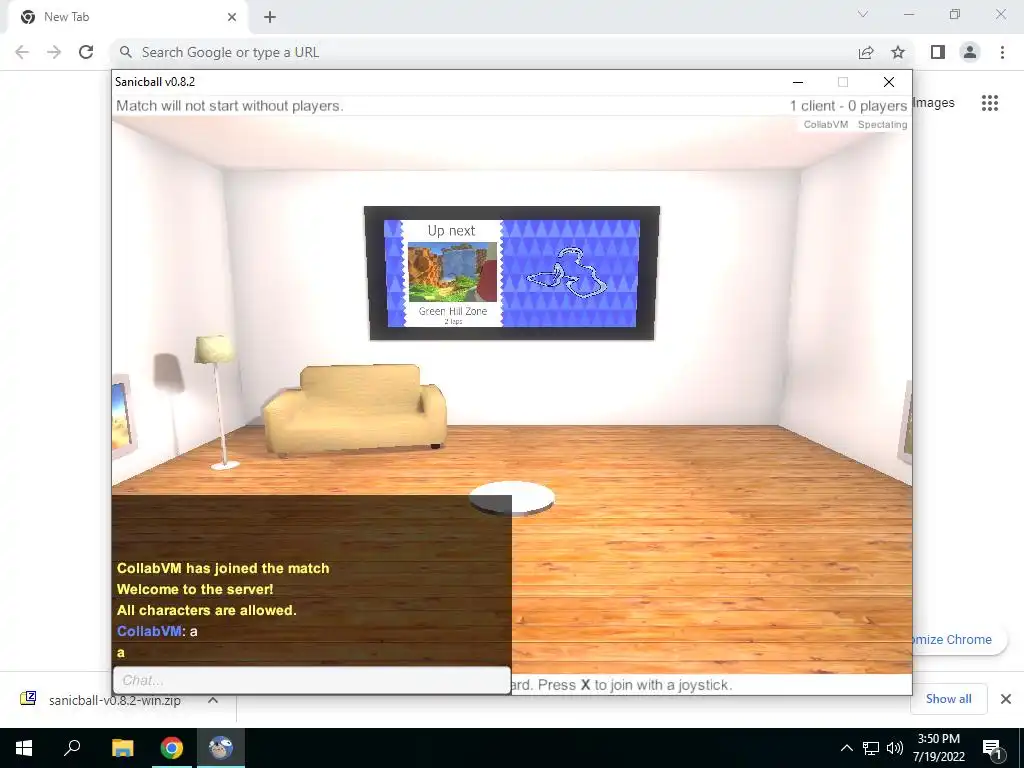Viewport: 1024px width, 768px height.
Task: Click the "1 client - 0 players" status text
Action: pos(848,106)
